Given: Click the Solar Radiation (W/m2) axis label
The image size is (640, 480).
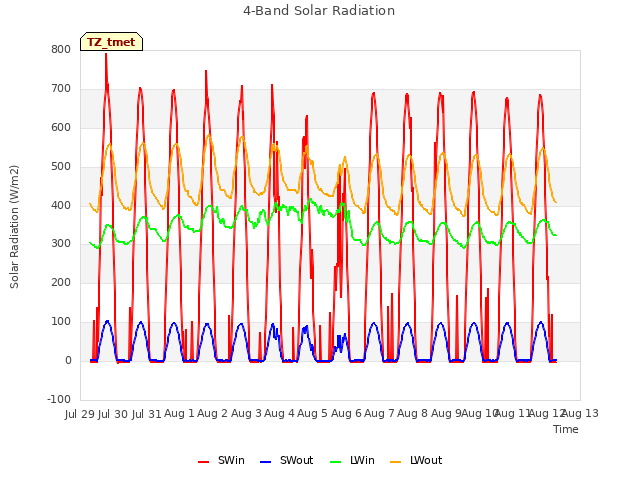Looking at the screenshot, I should 14,227.
